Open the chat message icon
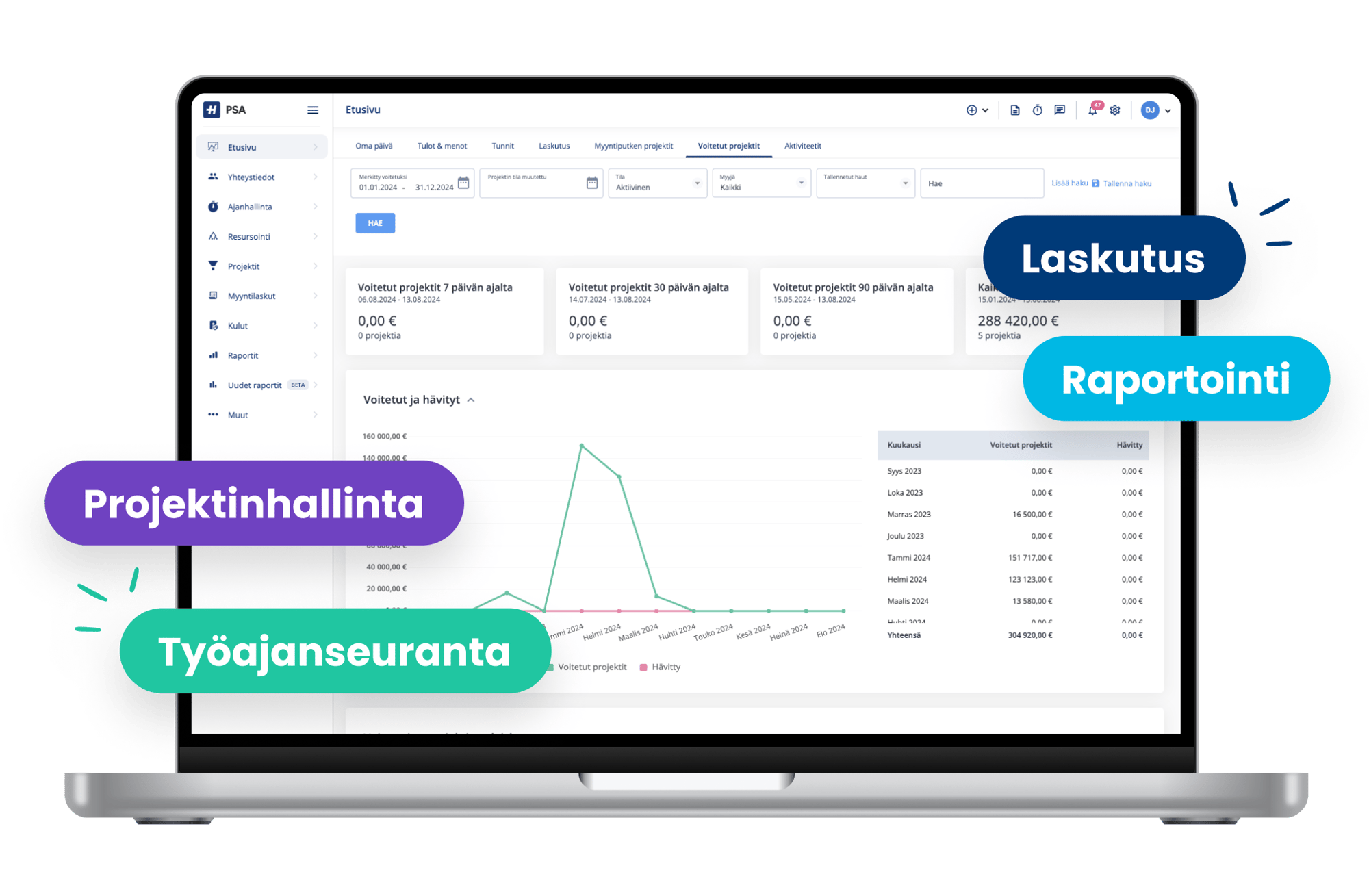 coord(1060,110)
